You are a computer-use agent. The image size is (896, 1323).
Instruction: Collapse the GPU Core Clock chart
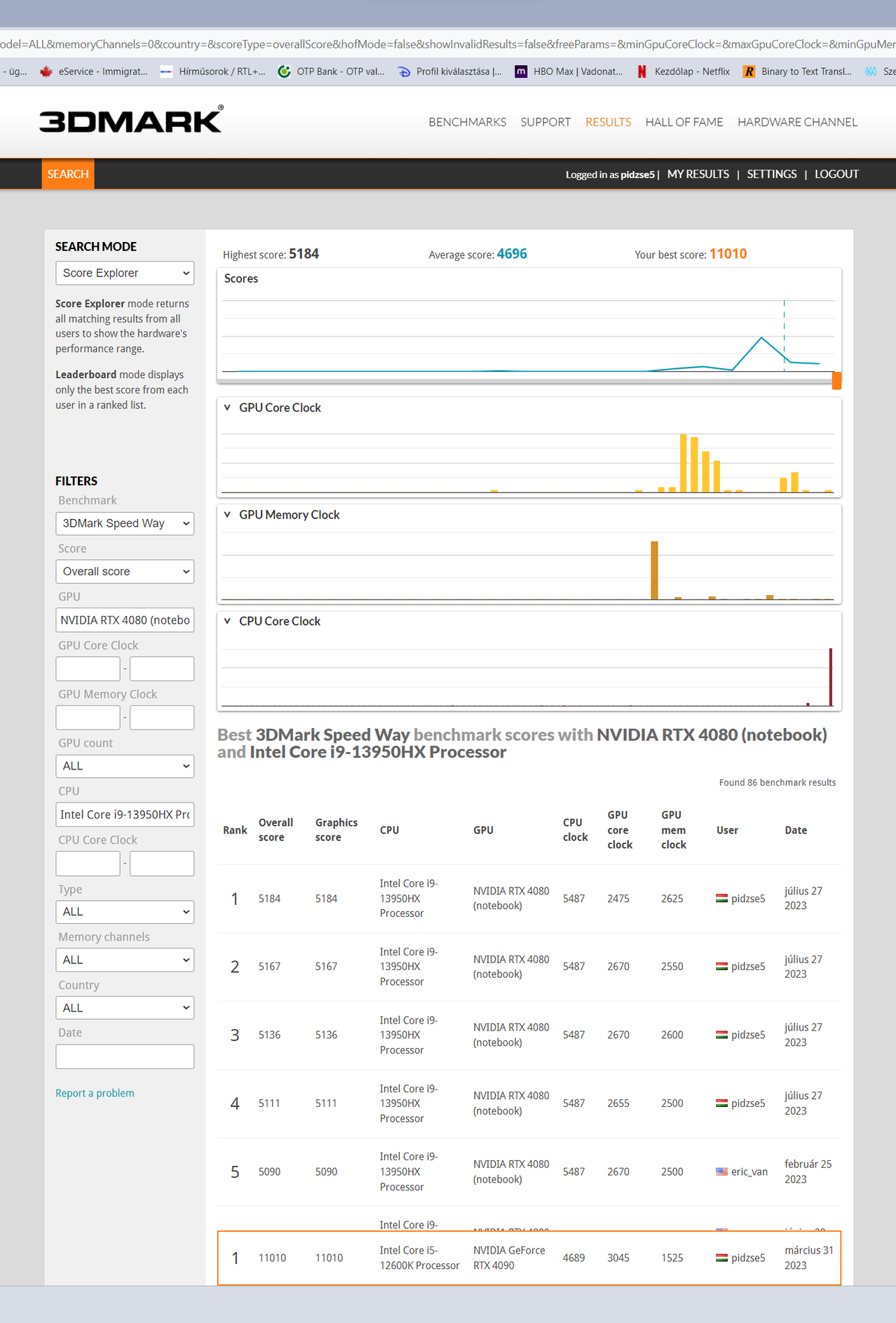[x=227, y=408]
